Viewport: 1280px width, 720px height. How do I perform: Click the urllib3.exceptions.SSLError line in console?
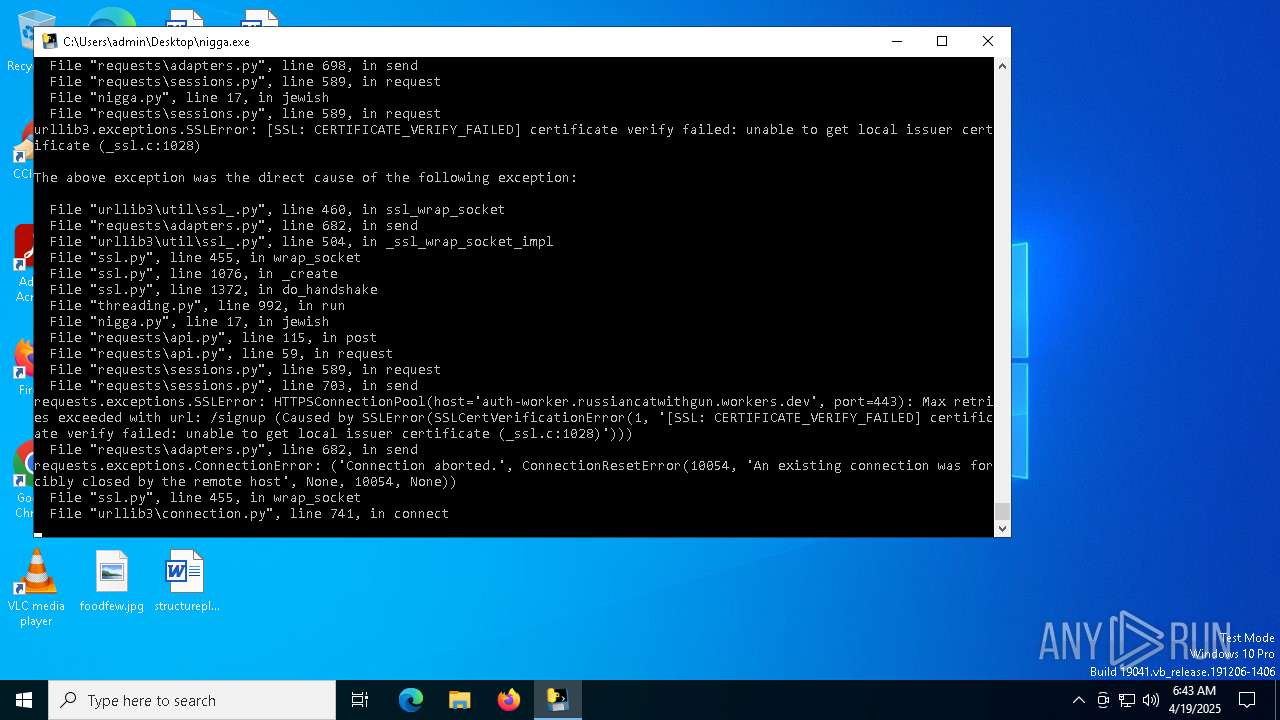[514, 138]
